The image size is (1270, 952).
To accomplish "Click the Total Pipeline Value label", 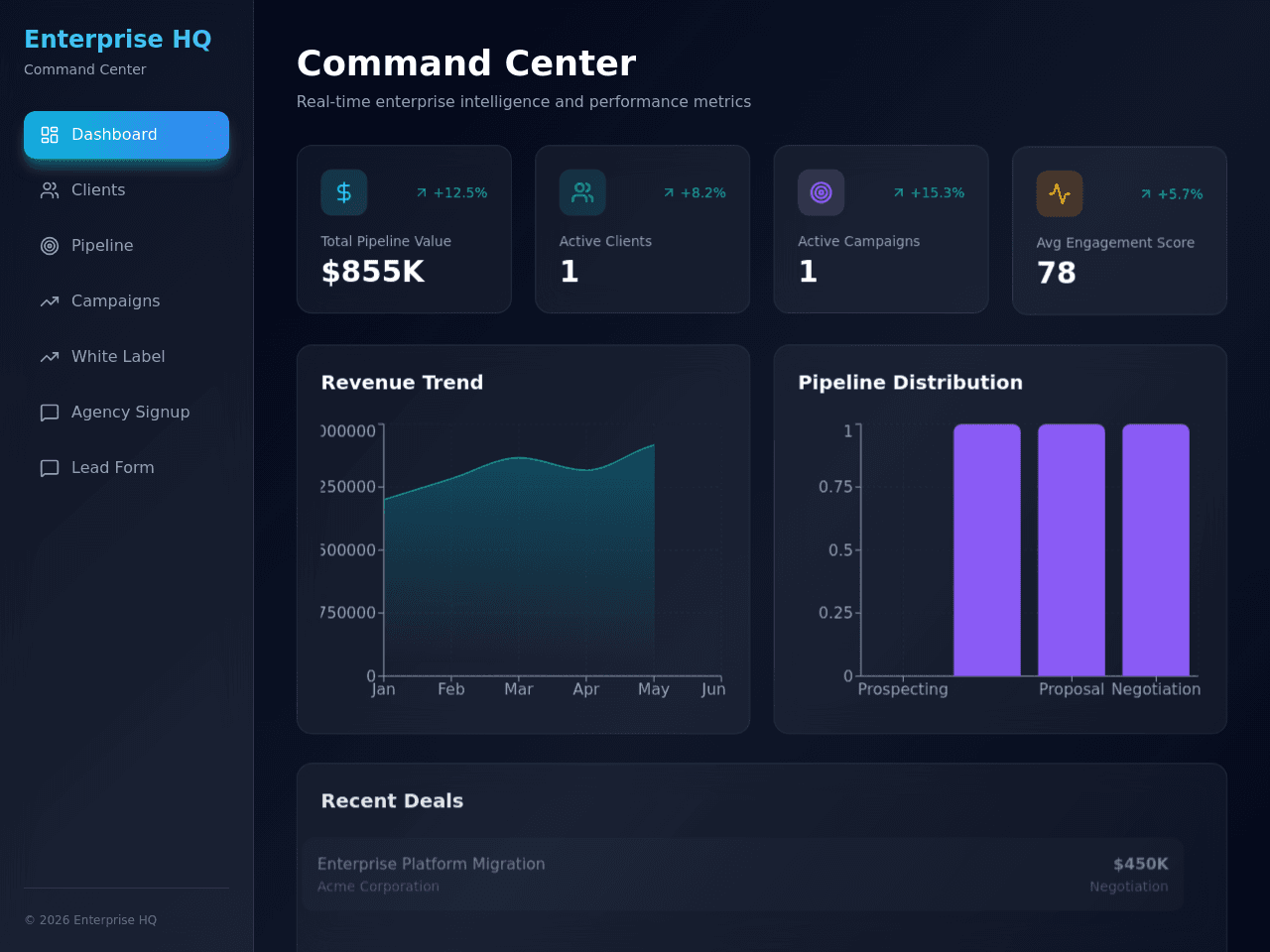I will click(x=386, y=241).
